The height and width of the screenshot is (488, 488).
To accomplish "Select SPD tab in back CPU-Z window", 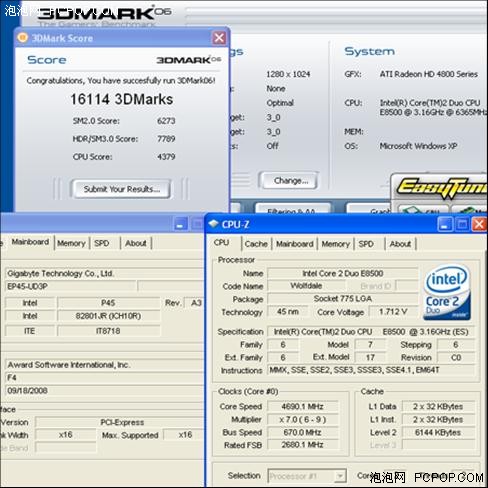I will pos(102,243).
